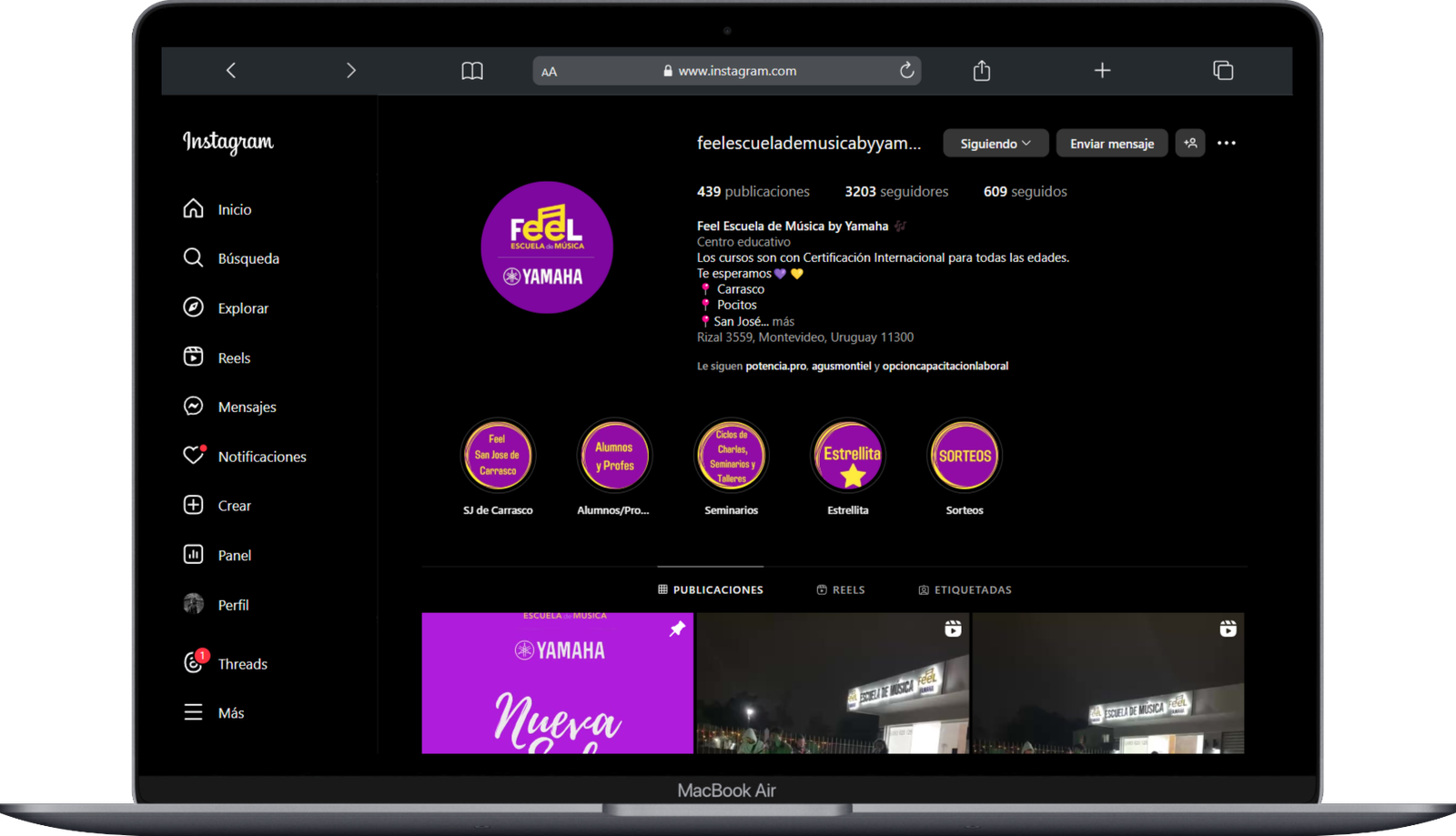Click the suggest similar accounts icon
1456x836 pixels.
click(x=1190, y=143)
